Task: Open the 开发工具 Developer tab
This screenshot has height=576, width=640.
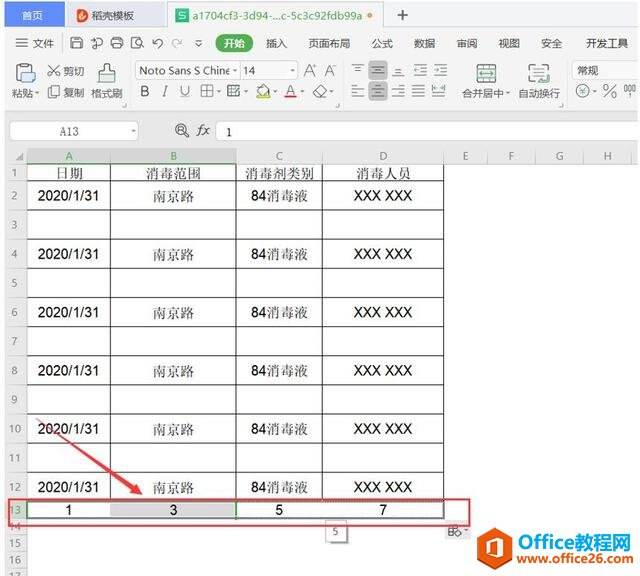Action: coord(607,43)
